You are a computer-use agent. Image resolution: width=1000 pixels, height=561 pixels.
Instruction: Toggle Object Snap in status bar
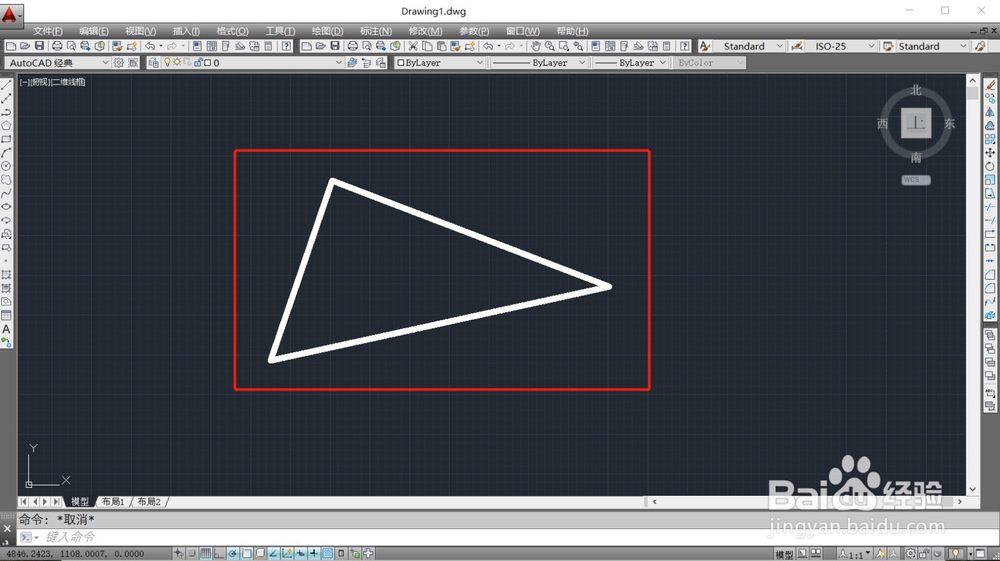pyautogui.click(x=246, y=553)
